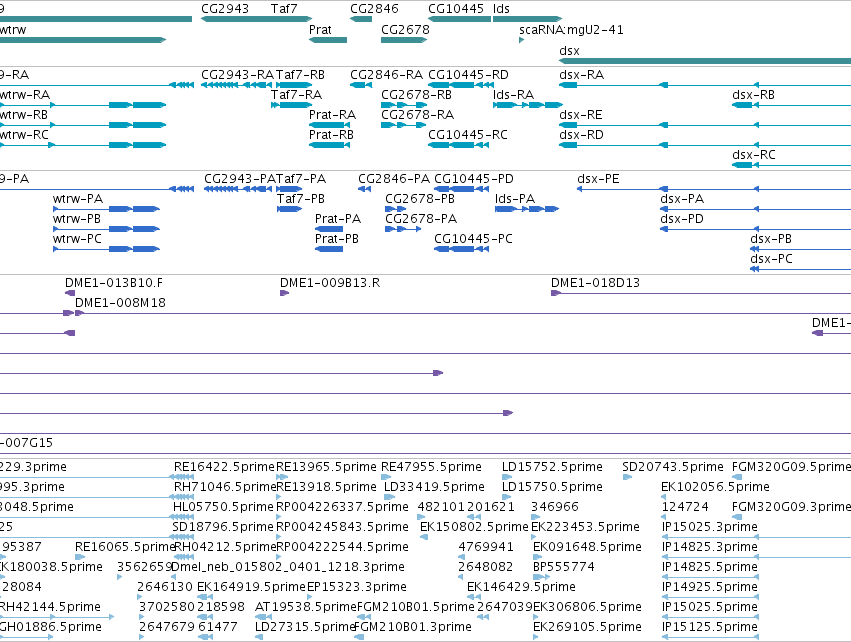The width and height of the screenshot is (851, 642).
Task: Click the Prat-RB transcript label
Action: tap(331, 135)
